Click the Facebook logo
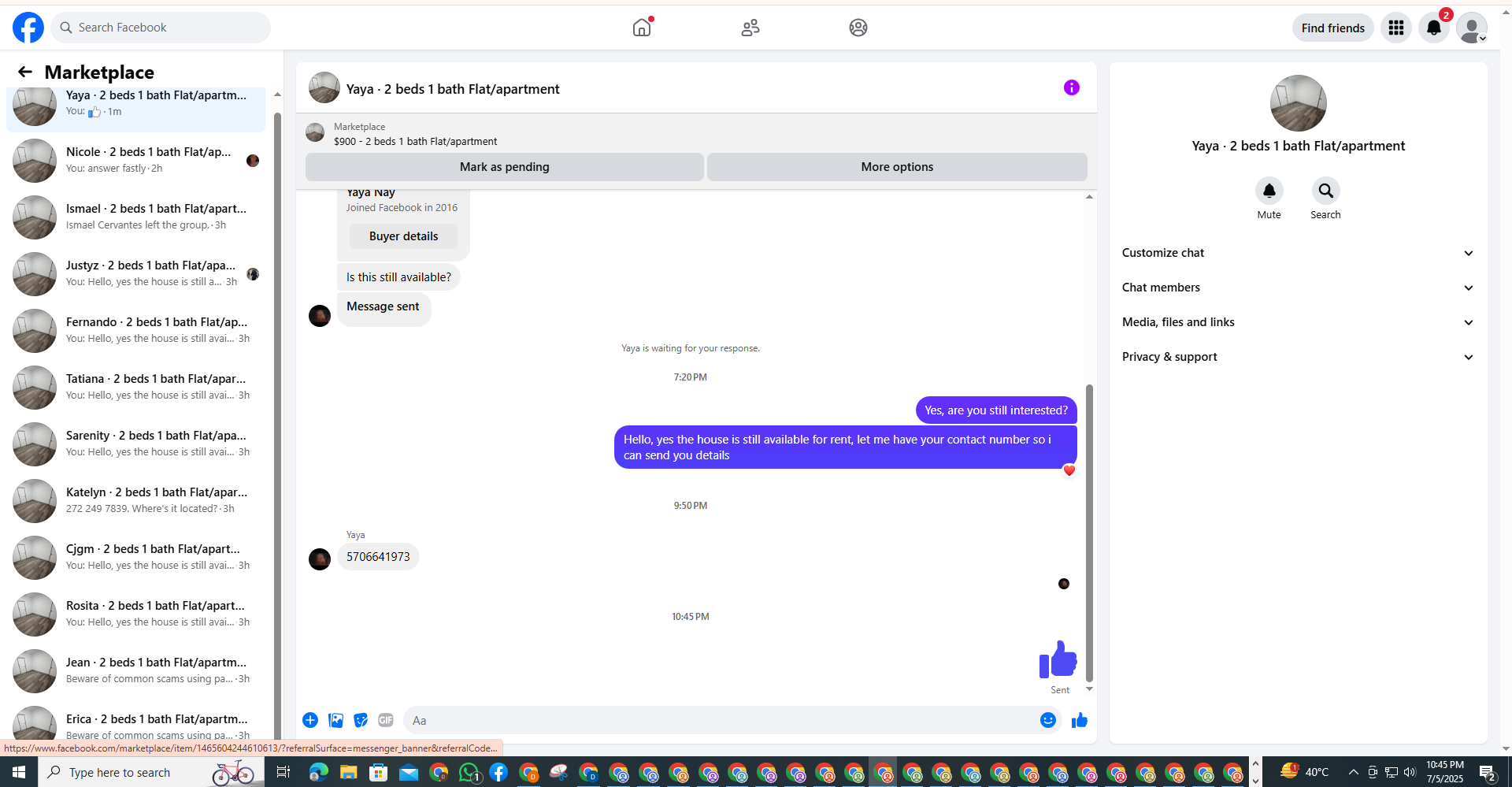The image size is (1512, 787). 28,28
